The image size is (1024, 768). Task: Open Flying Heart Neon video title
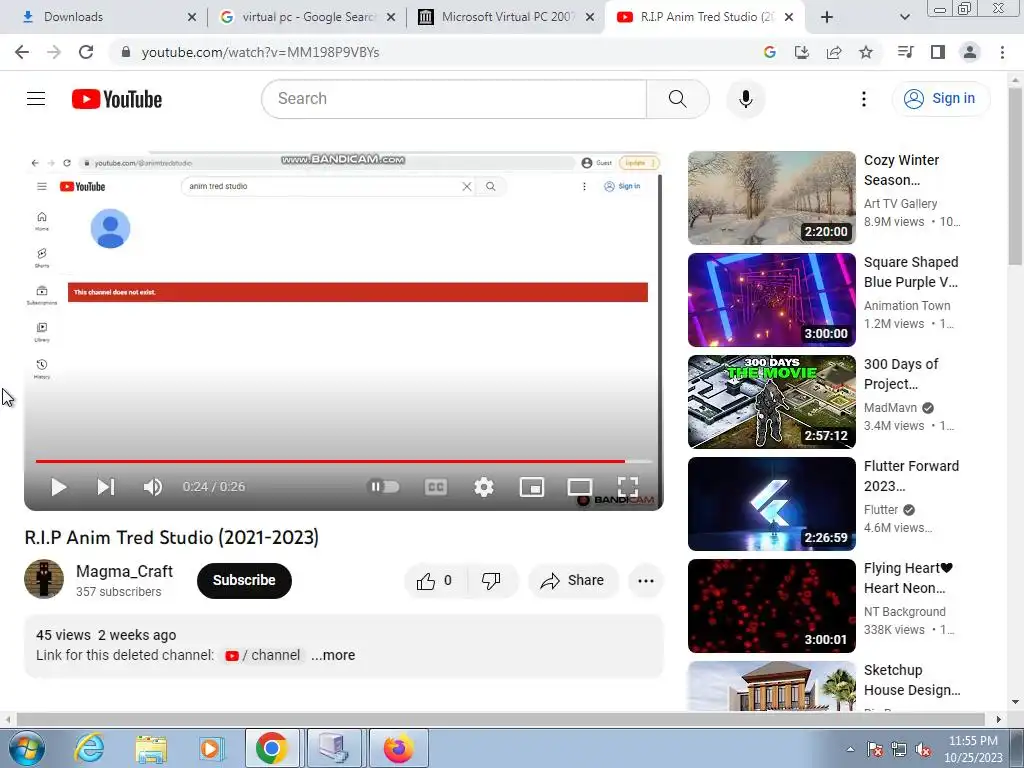pyautogui.click(x=908, y=578)
